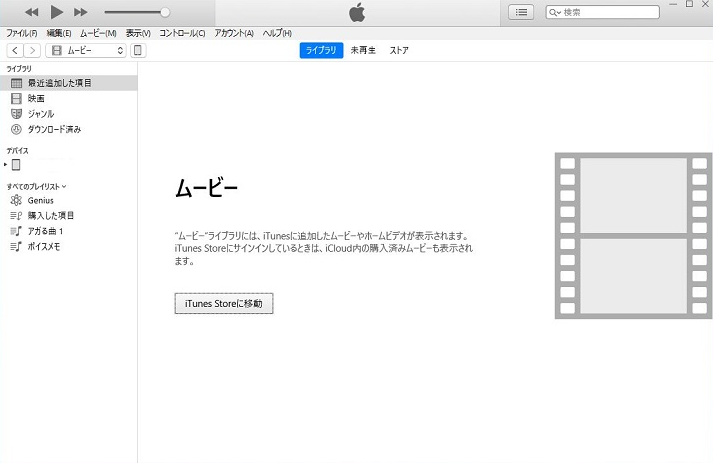The image size is (713, 463).
Task: Select 映画 in the library sidebar
Action: (x=68, y=99)
